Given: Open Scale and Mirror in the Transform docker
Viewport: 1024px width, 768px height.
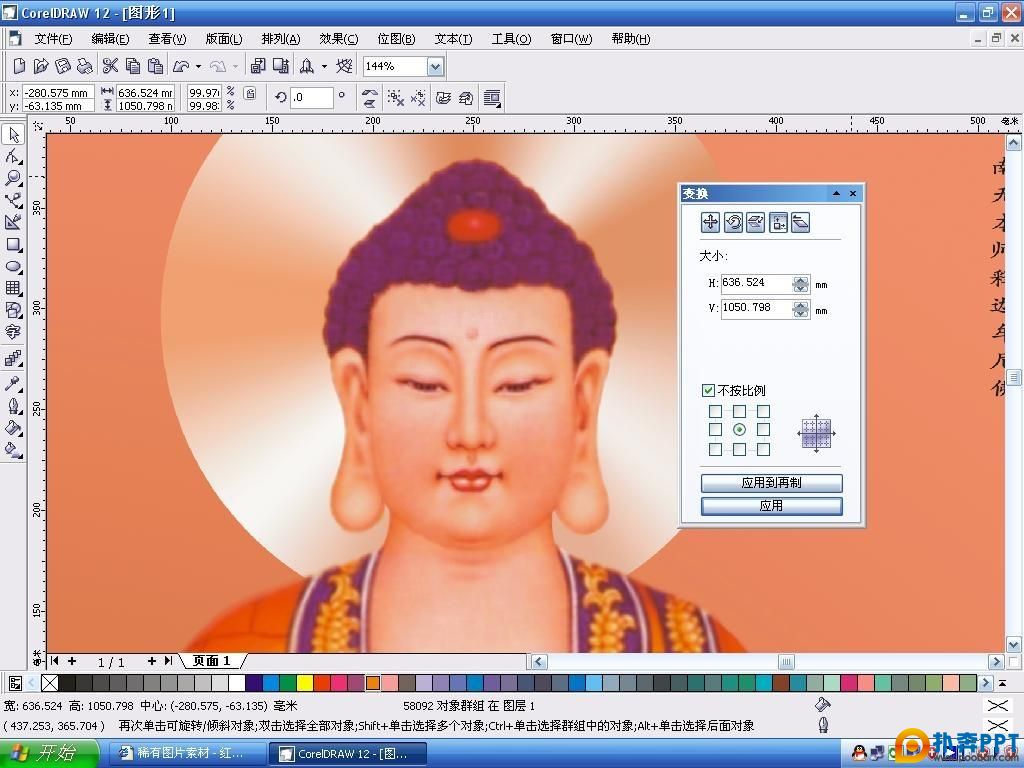Looking at the screenshot, I should pyautogui.click(x=756, y=223).
